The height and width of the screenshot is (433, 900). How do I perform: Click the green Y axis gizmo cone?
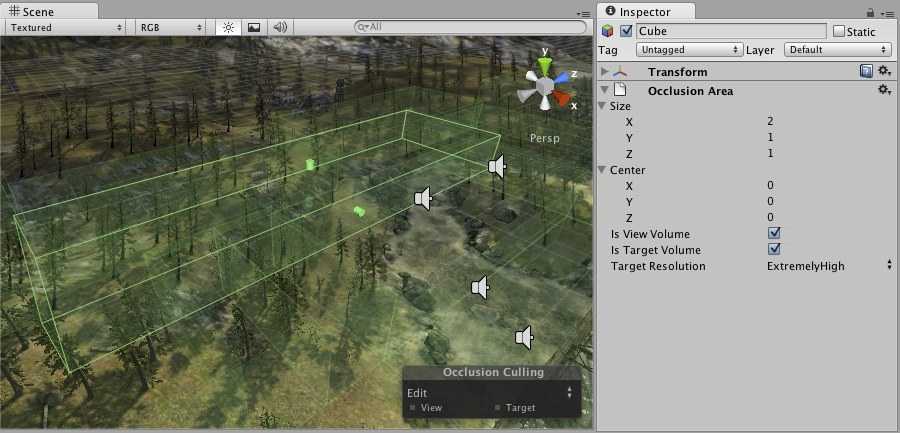coord(545,64)
